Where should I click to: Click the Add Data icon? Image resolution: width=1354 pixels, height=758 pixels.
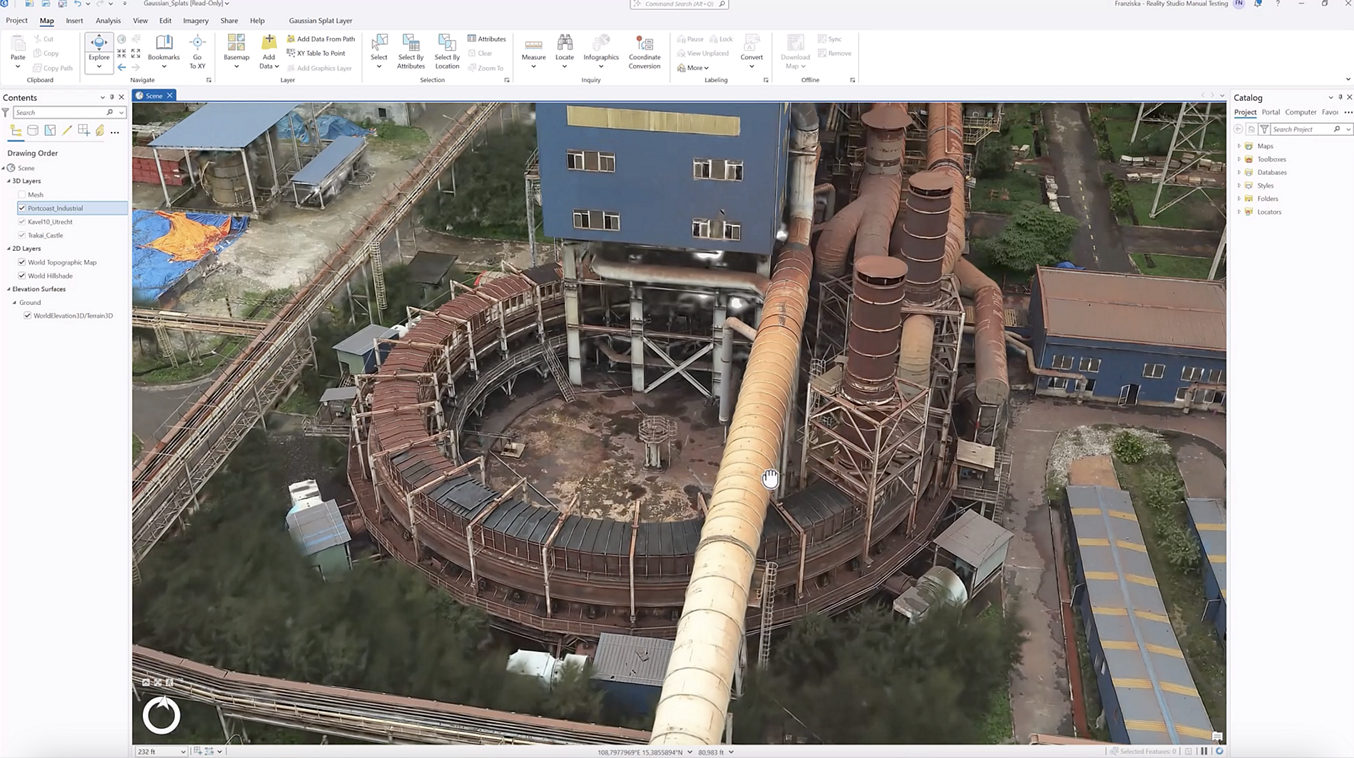(268, 44)
